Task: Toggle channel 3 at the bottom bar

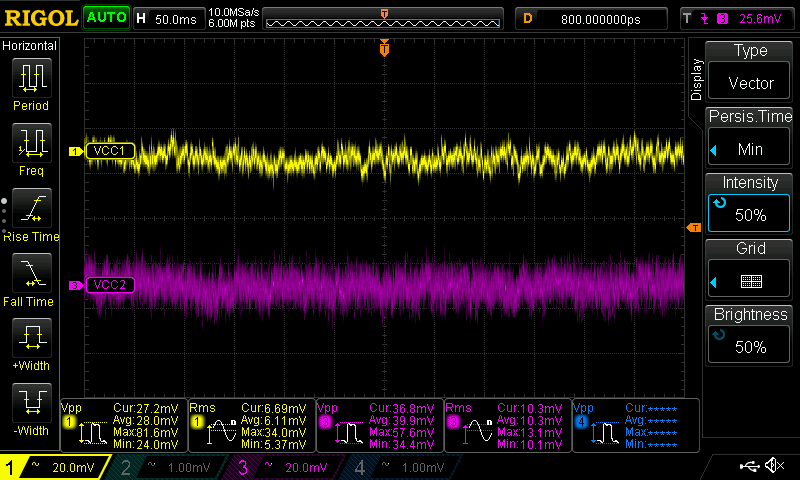Action: coord(283,467)
